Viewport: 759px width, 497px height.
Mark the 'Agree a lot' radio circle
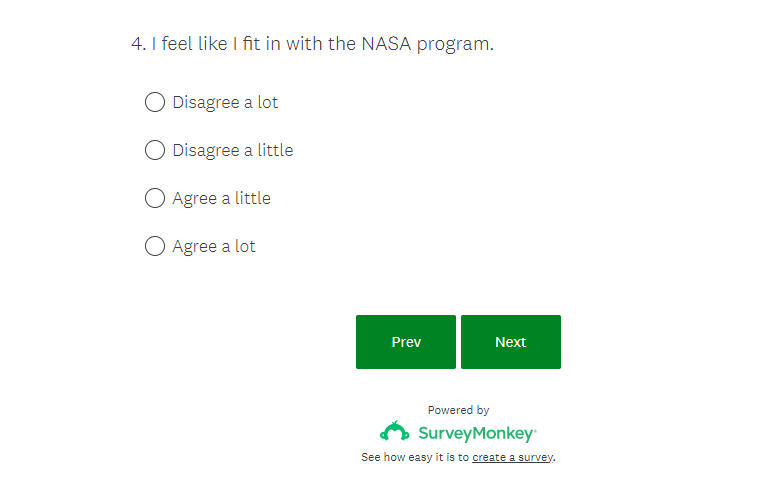click(155, 246)
